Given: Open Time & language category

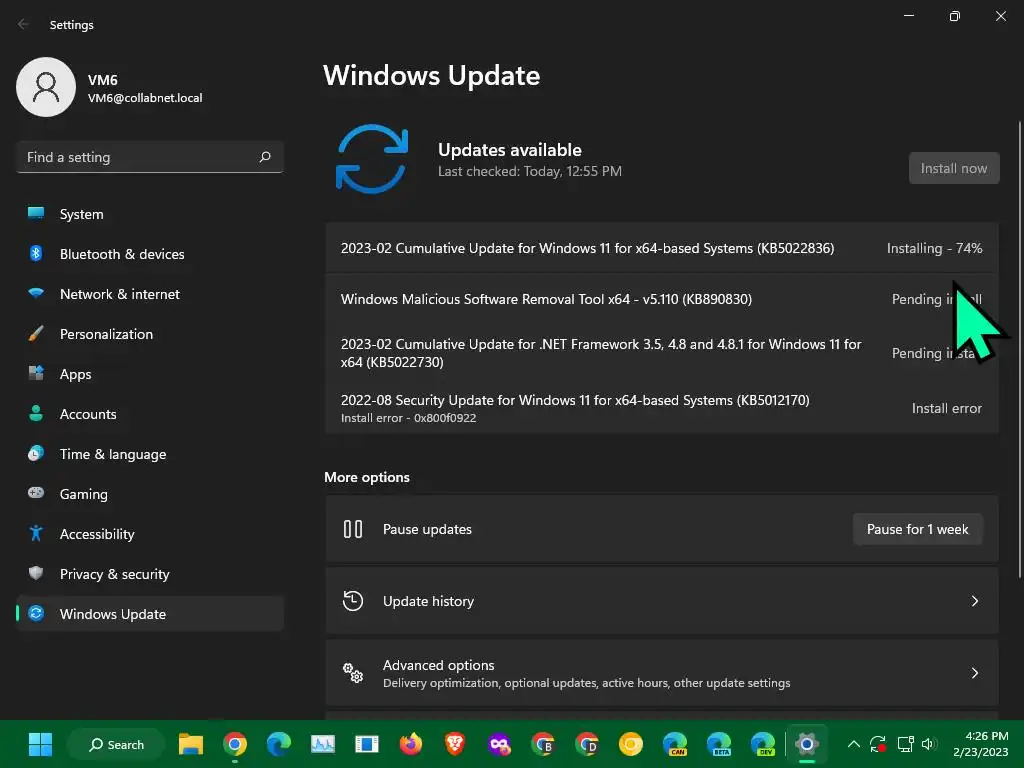Looking at the screenshot, I should click(150, 454).
